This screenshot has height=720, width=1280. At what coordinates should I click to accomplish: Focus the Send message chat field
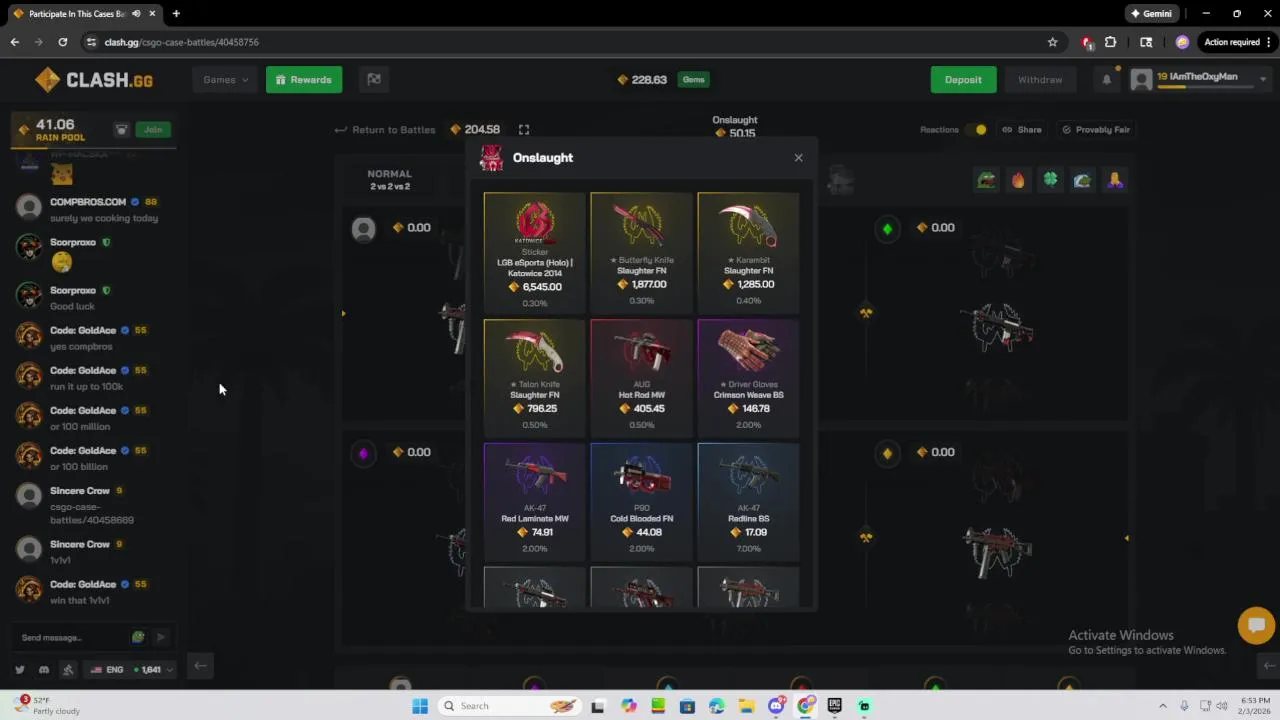coord(72,637)
